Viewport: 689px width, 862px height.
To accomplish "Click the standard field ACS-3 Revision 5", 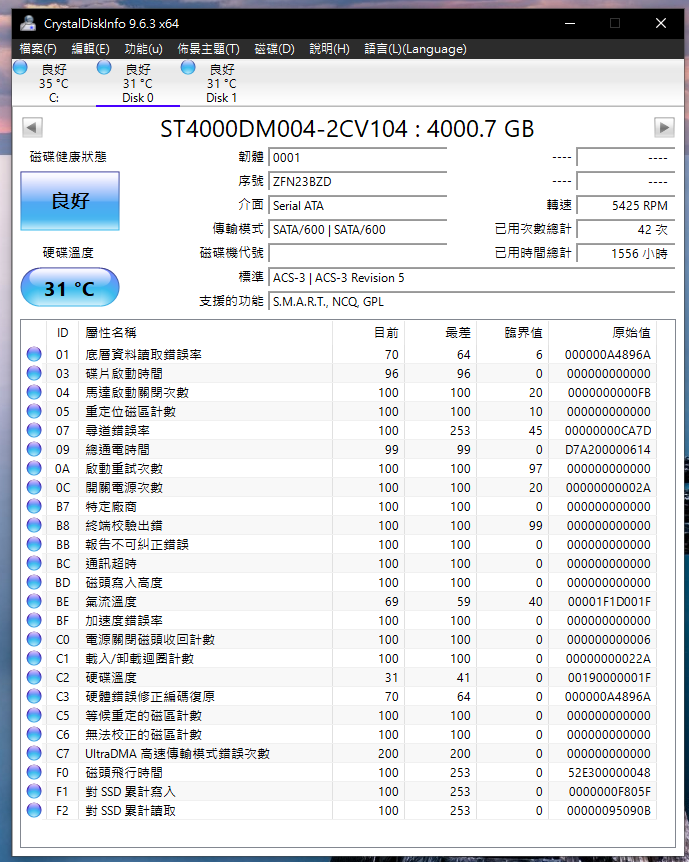I will 472,278.
